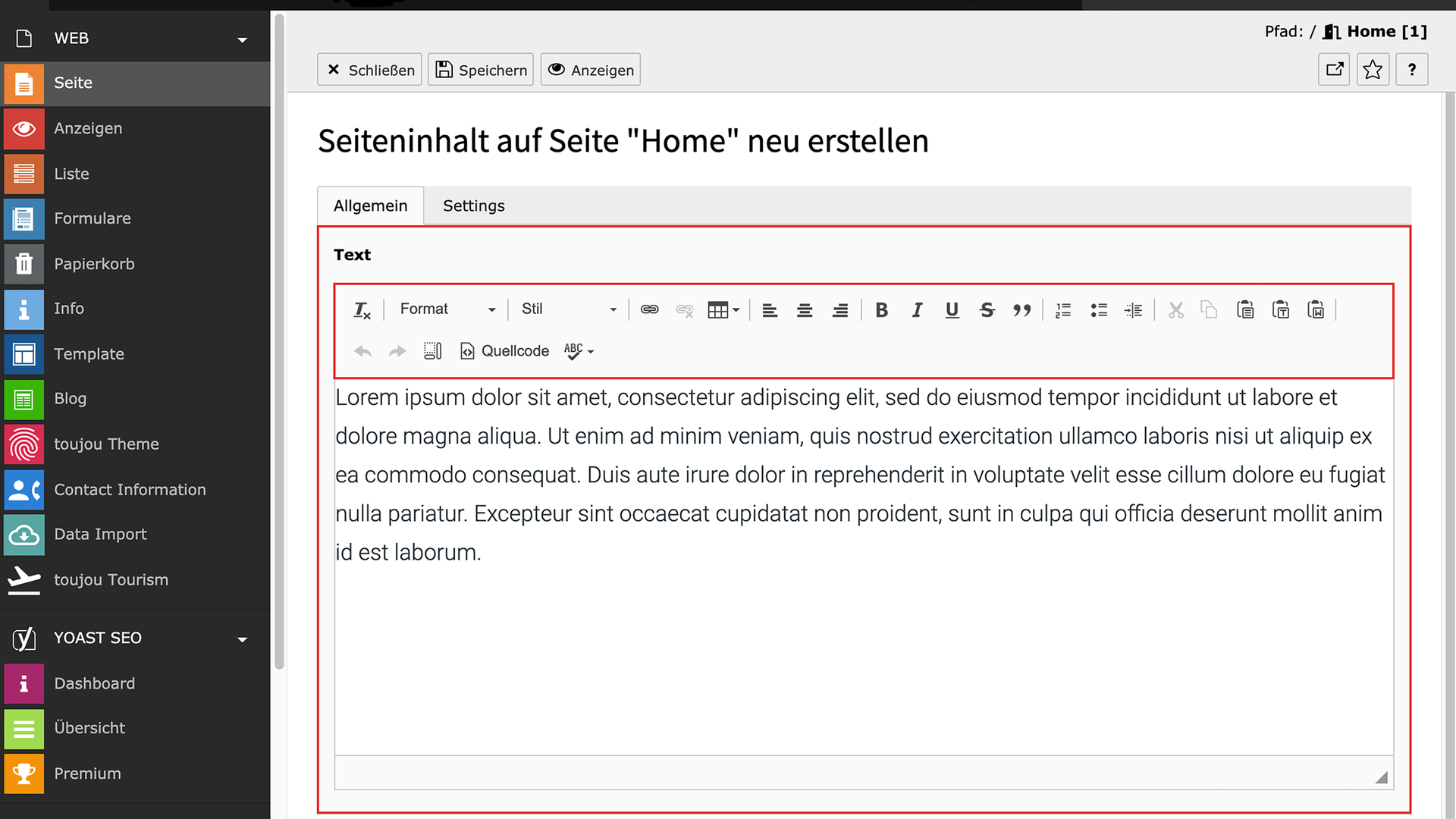Viewport: 1456px width, 819px height.
Task: Toggle bold formatting
Action: pos(881,309)
